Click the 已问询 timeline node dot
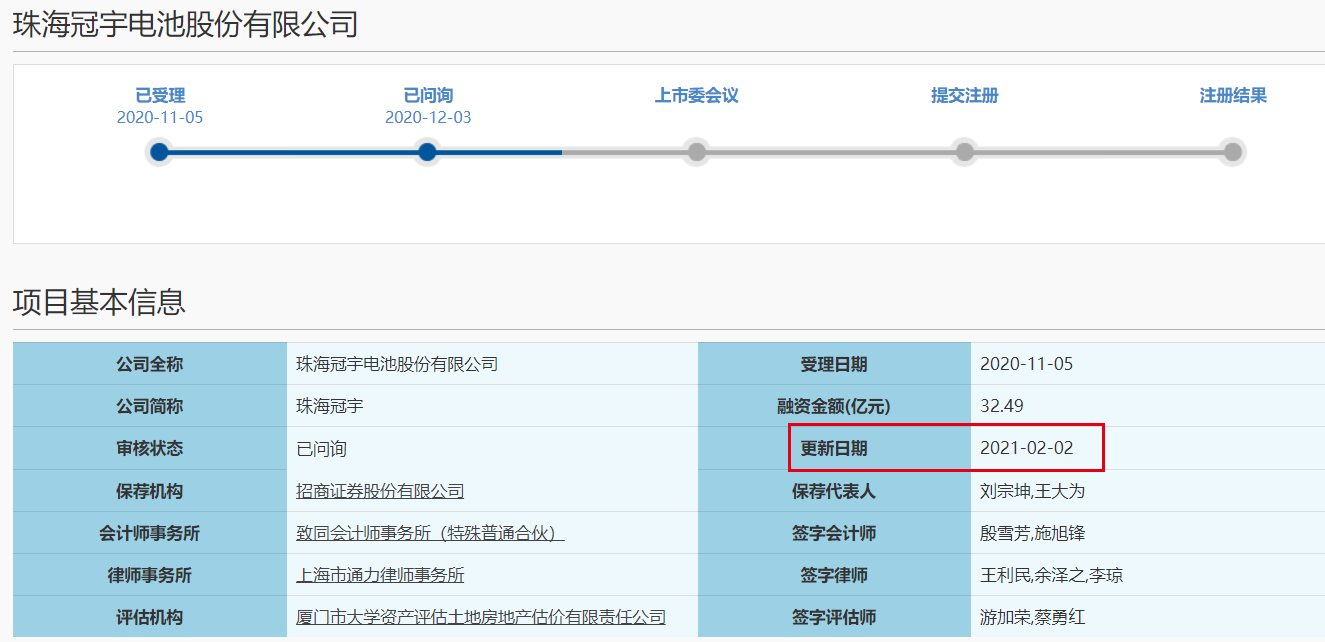Image resolution: width=1325 pixels, height=642 pixels. [x=427, y=152]
